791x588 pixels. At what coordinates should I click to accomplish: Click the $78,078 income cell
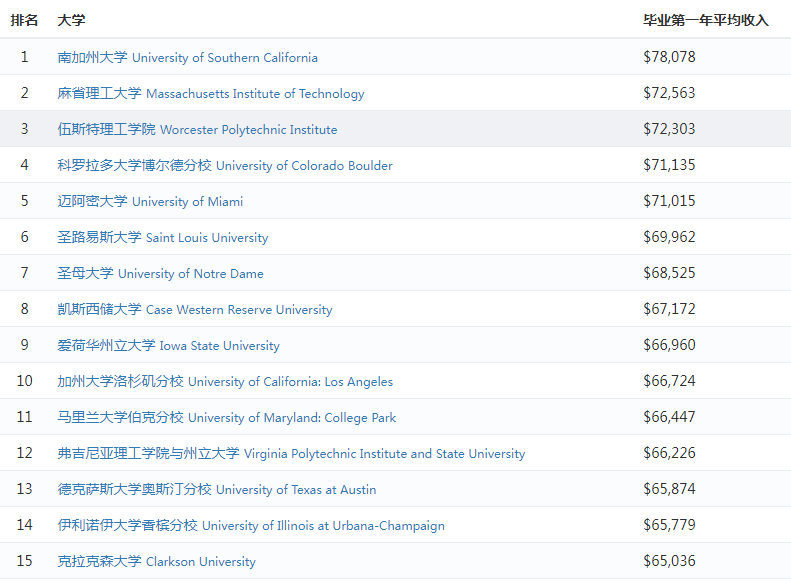[x=669, y=58]
